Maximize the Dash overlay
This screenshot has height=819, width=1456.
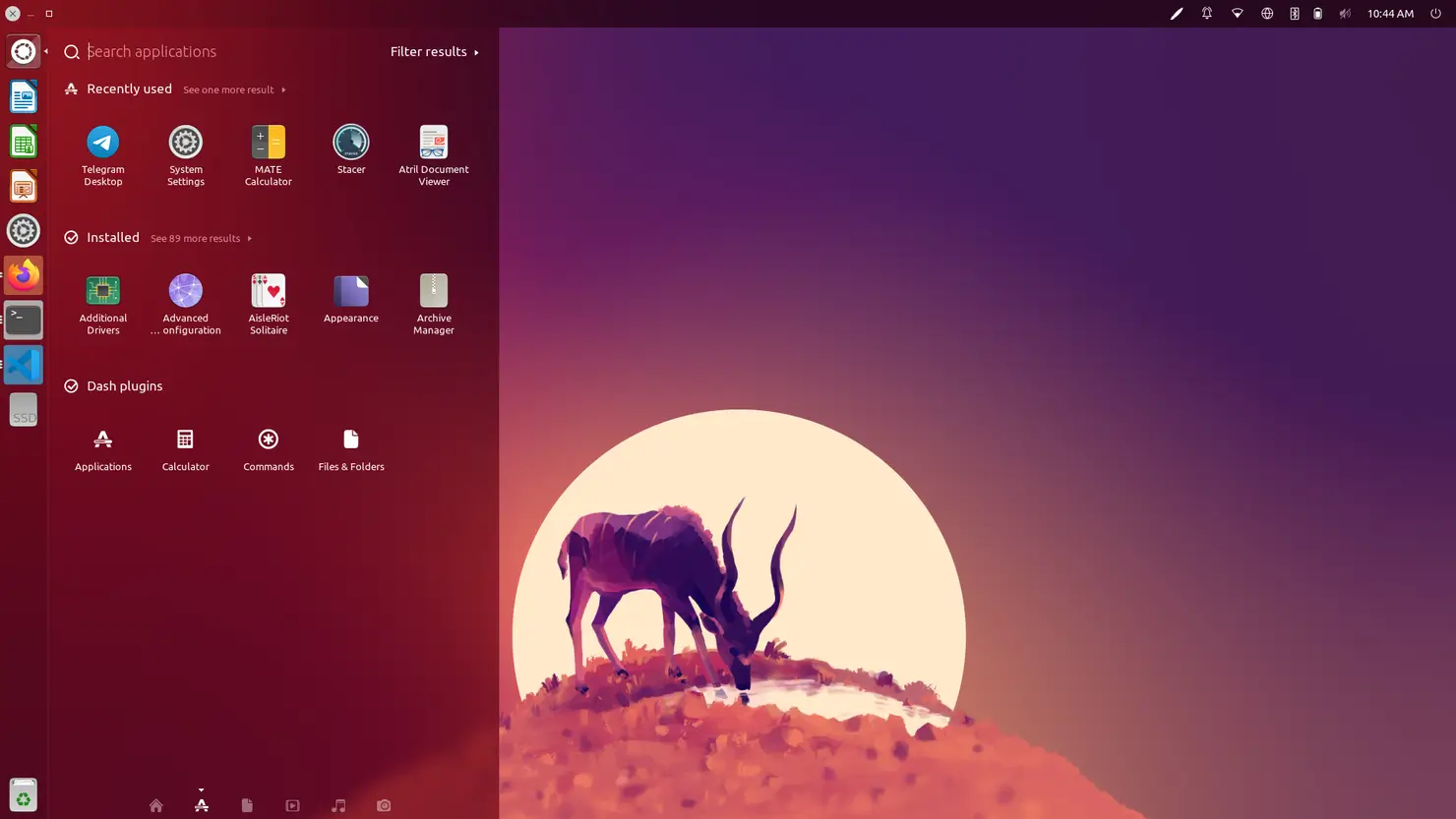point(49,14)
